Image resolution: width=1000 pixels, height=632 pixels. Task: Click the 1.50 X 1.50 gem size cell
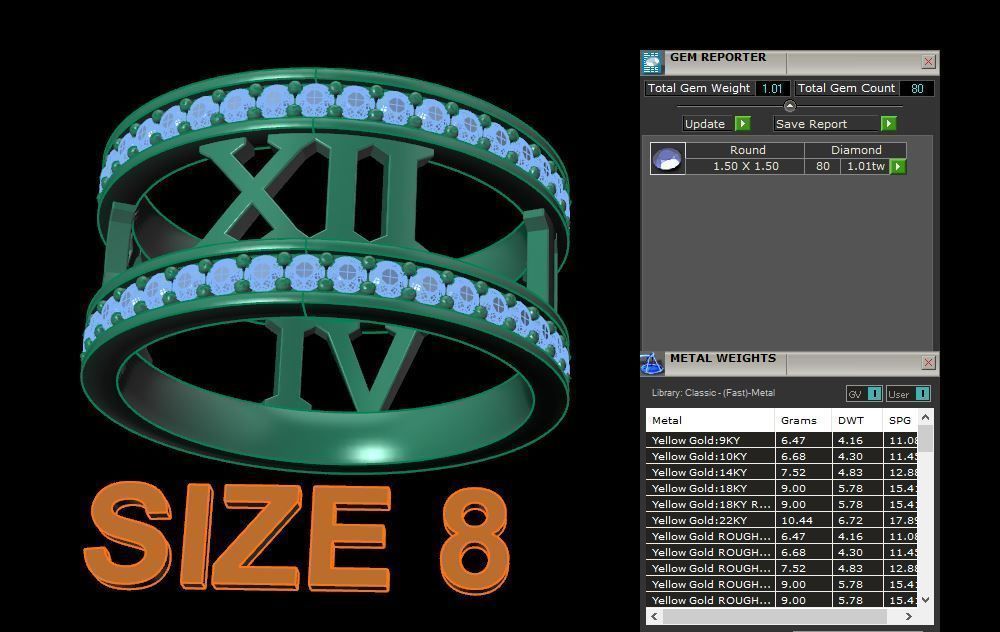point(746,166)
